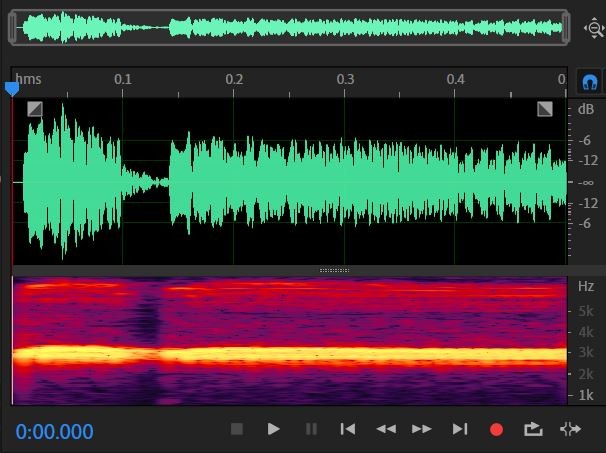The width and height of the screenshot is (606, 453).
Task: Click the blue playhead marker
Action: [12, 89]
